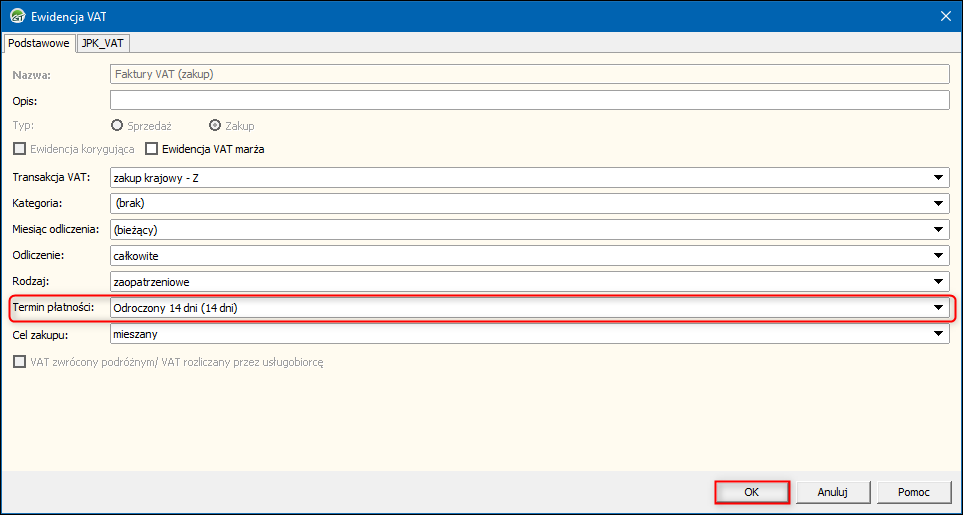Click the Ewidencja VAT title bar app icon
Screen dimensions: 963x515
pos(18,17)
